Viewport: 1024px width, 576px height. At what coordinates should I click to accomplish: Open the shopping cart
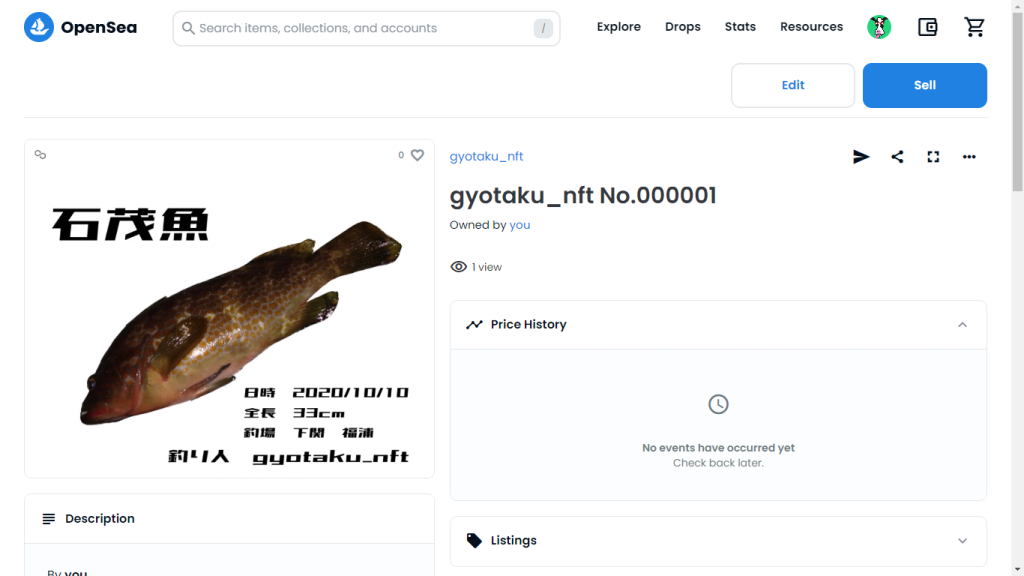(x=974, y=27)
